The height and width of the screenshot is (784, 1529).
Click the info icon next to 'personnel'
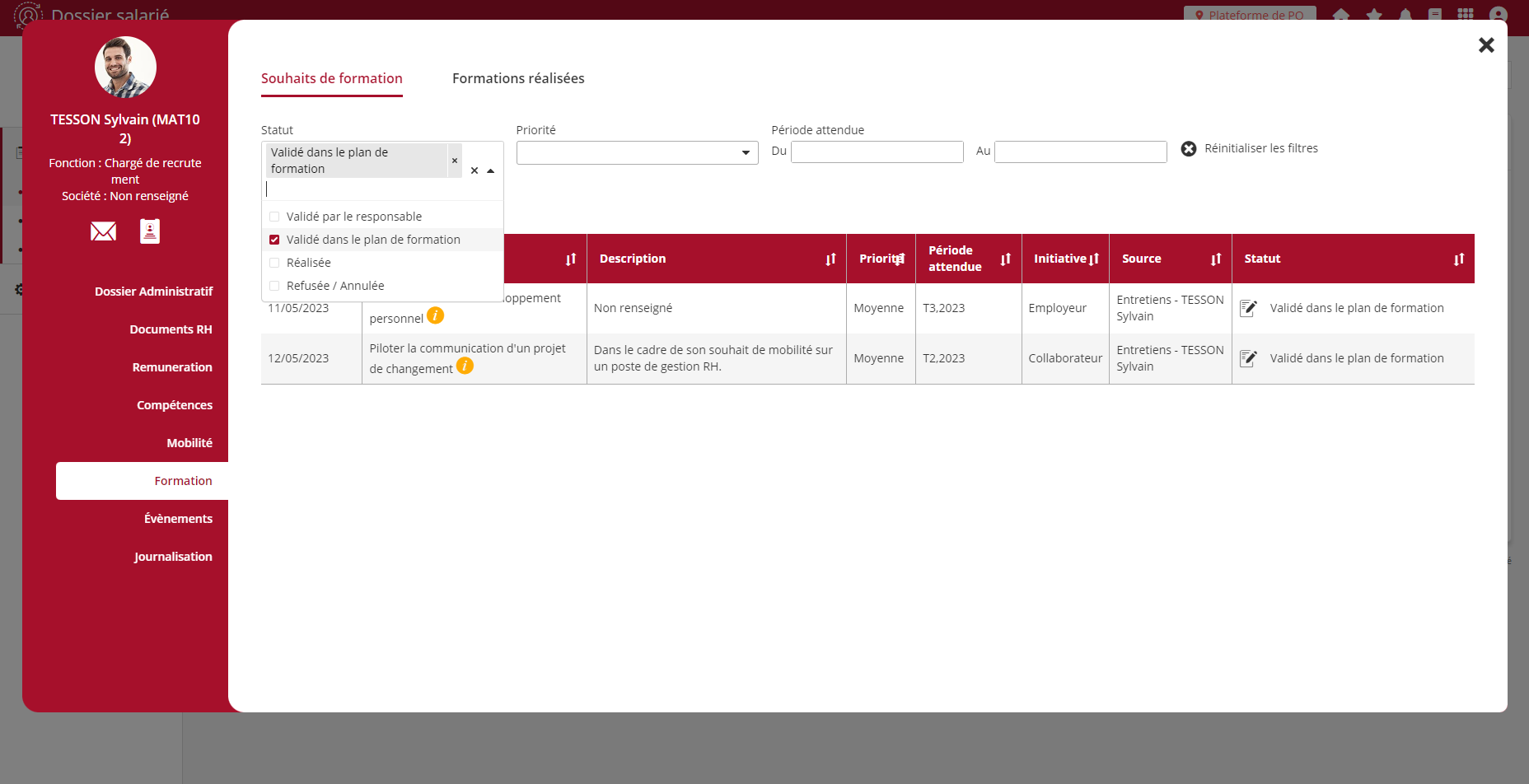click(435, 315)
